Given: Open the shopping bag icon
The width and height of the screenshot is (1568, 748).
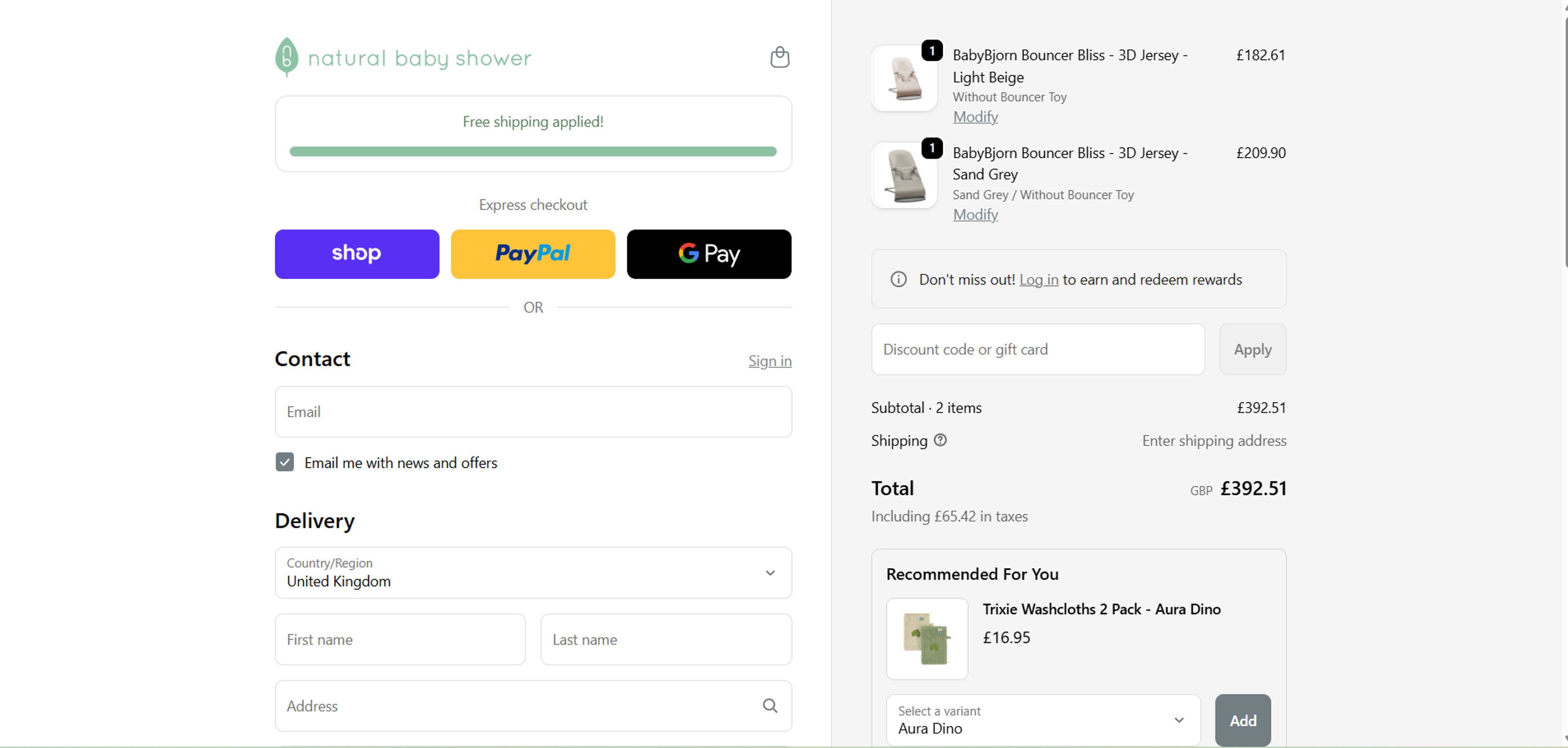Looking at the screenshot, I should tap(780, 57).
